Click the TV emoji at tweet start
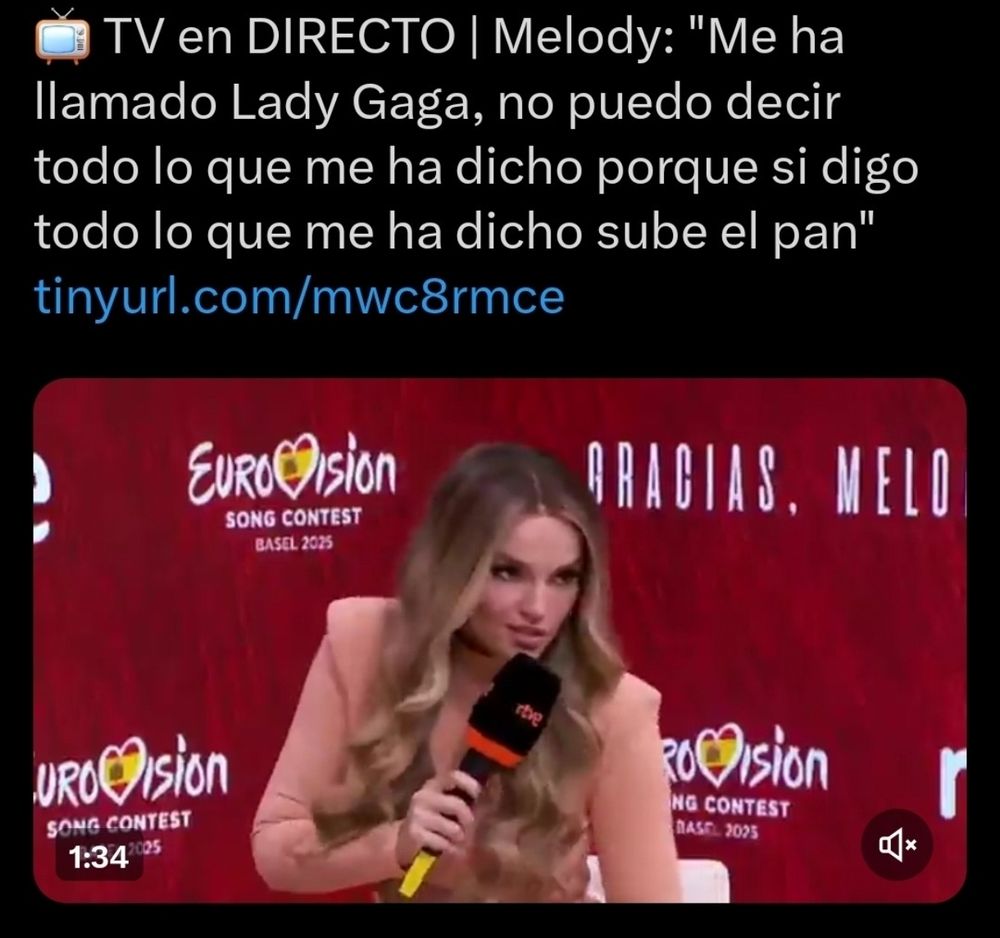This screenshot has height=938, width=1000. (62, 37)
